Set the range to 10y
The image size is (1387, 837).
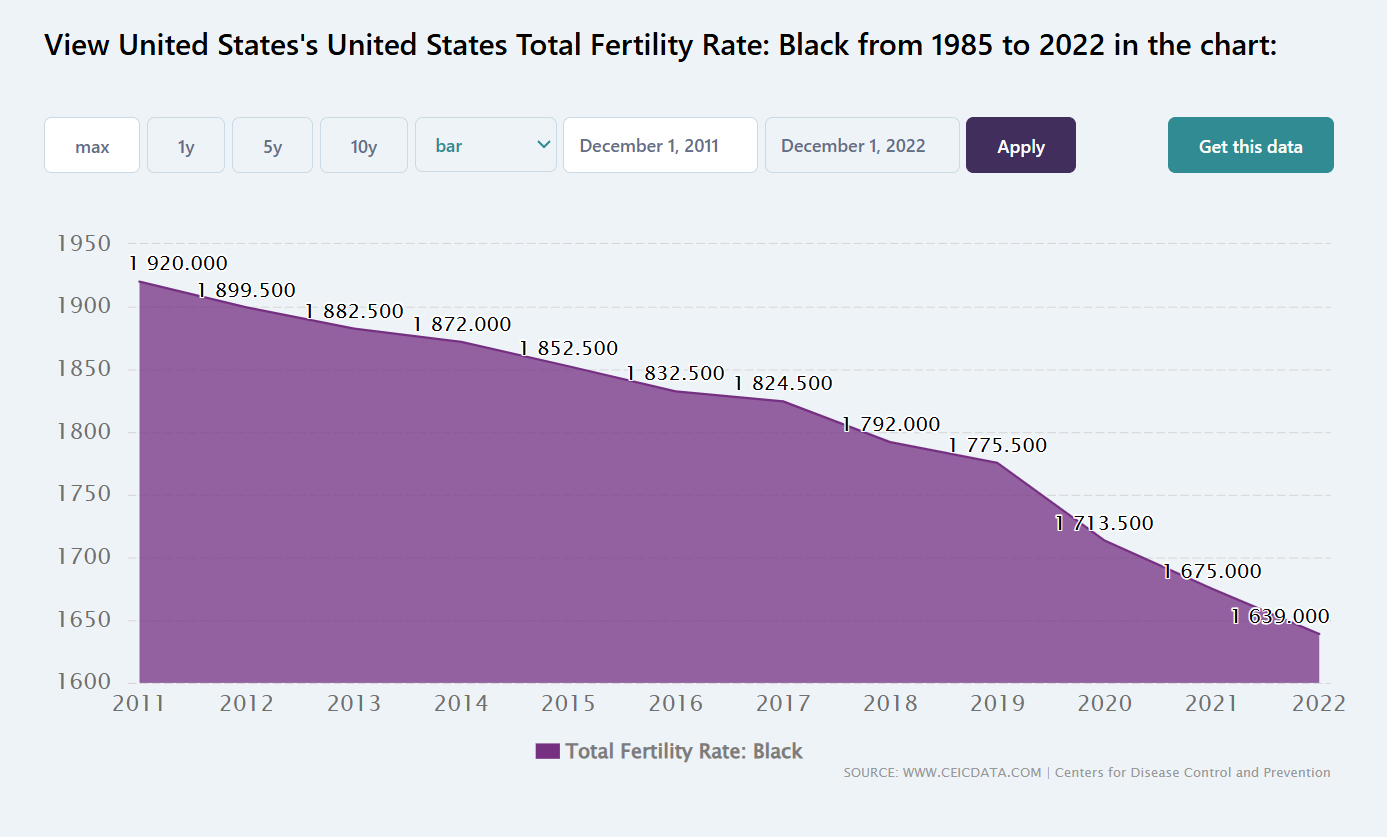click(x=364, y=145)
